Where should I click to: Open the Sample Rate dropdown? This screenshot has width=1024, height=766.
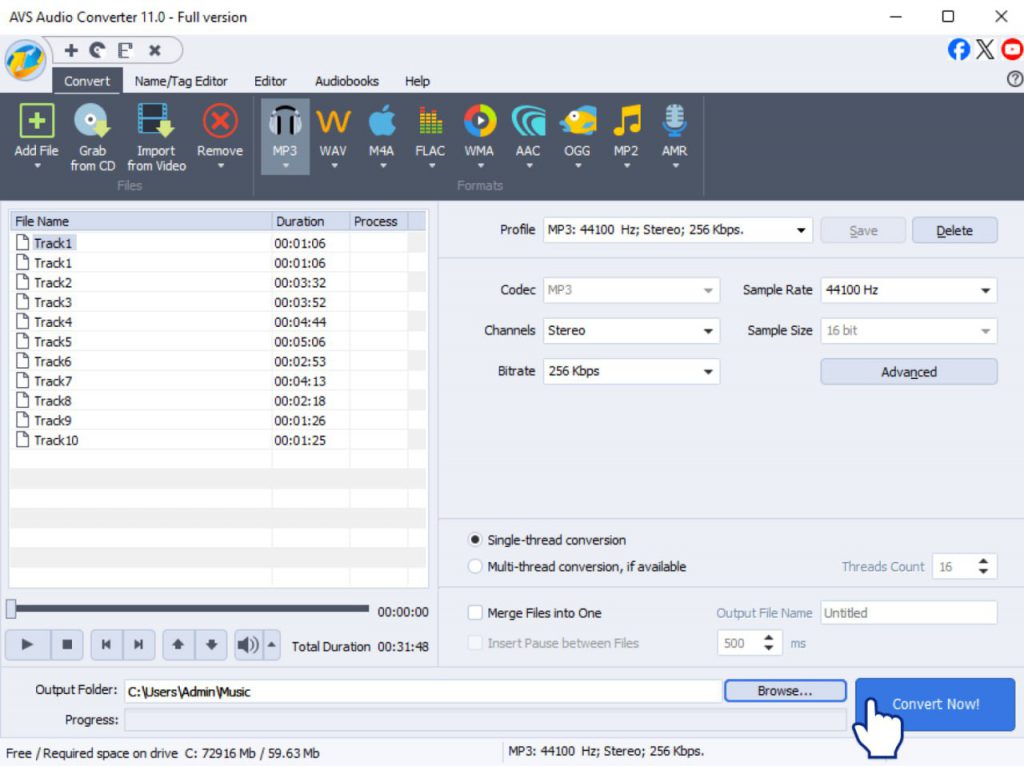[x=908, y=290]
